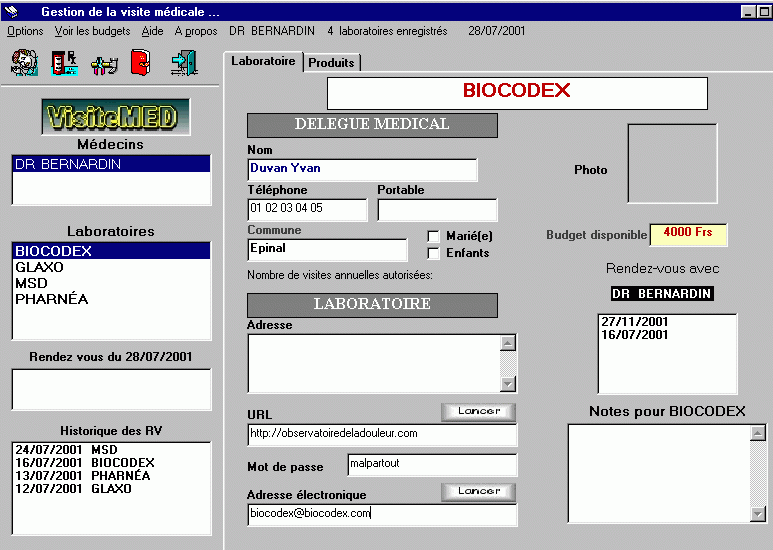Click the VisiteMED logo

click(x=116, y=117)
